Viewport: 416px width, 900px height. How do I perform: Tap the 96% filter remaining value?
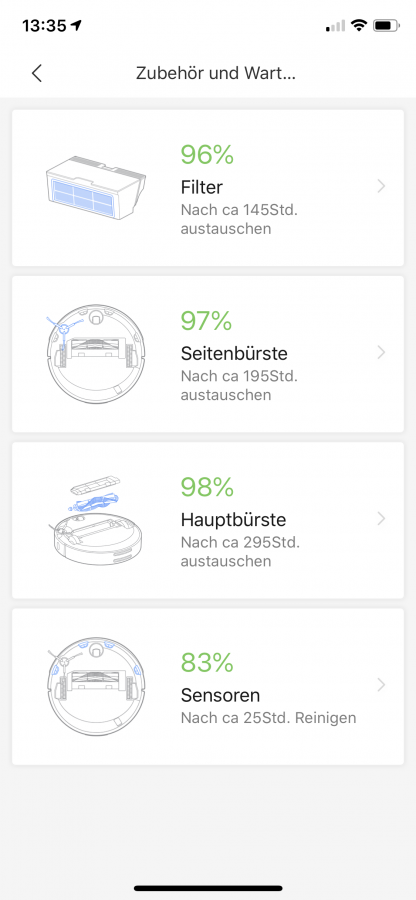click(x=207, y=154)
